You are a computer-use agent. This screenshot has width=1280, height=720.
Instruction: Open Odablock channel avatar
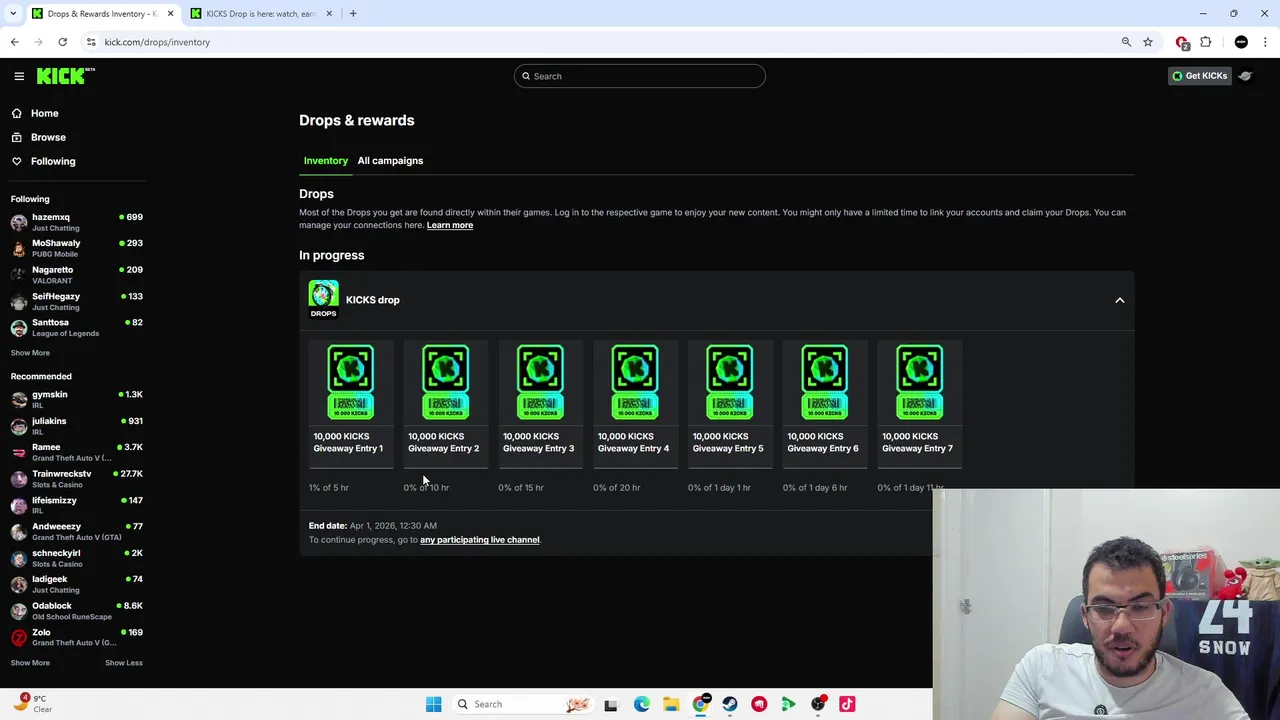click(x=19, y=611)
